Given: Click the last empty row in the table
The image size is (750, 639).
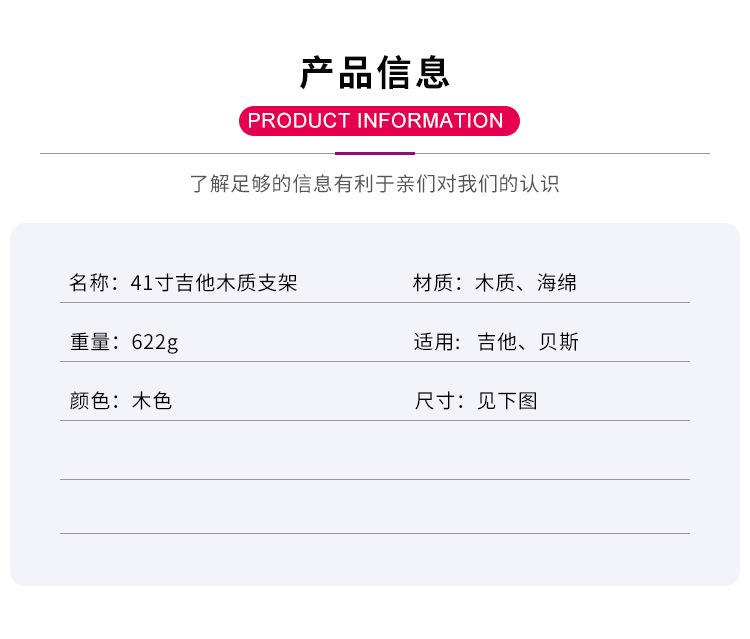Looking at the screenshot, I should 375,507.
